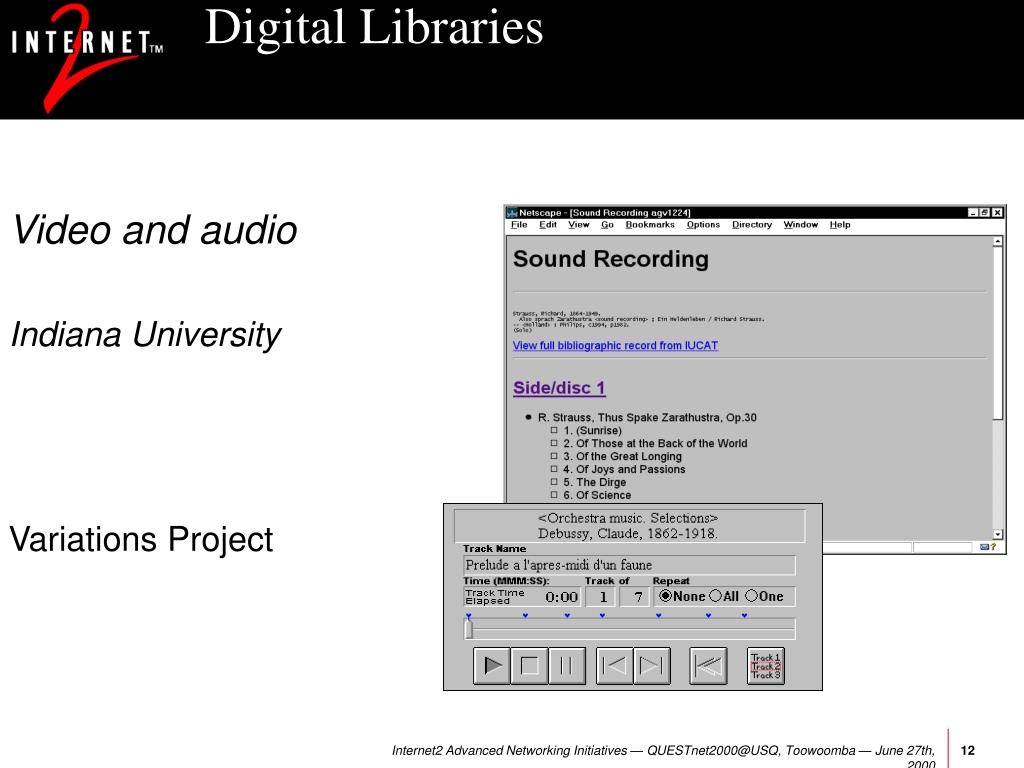Click the current track number 1 box

pyautogui.click(x=603, y=597)
